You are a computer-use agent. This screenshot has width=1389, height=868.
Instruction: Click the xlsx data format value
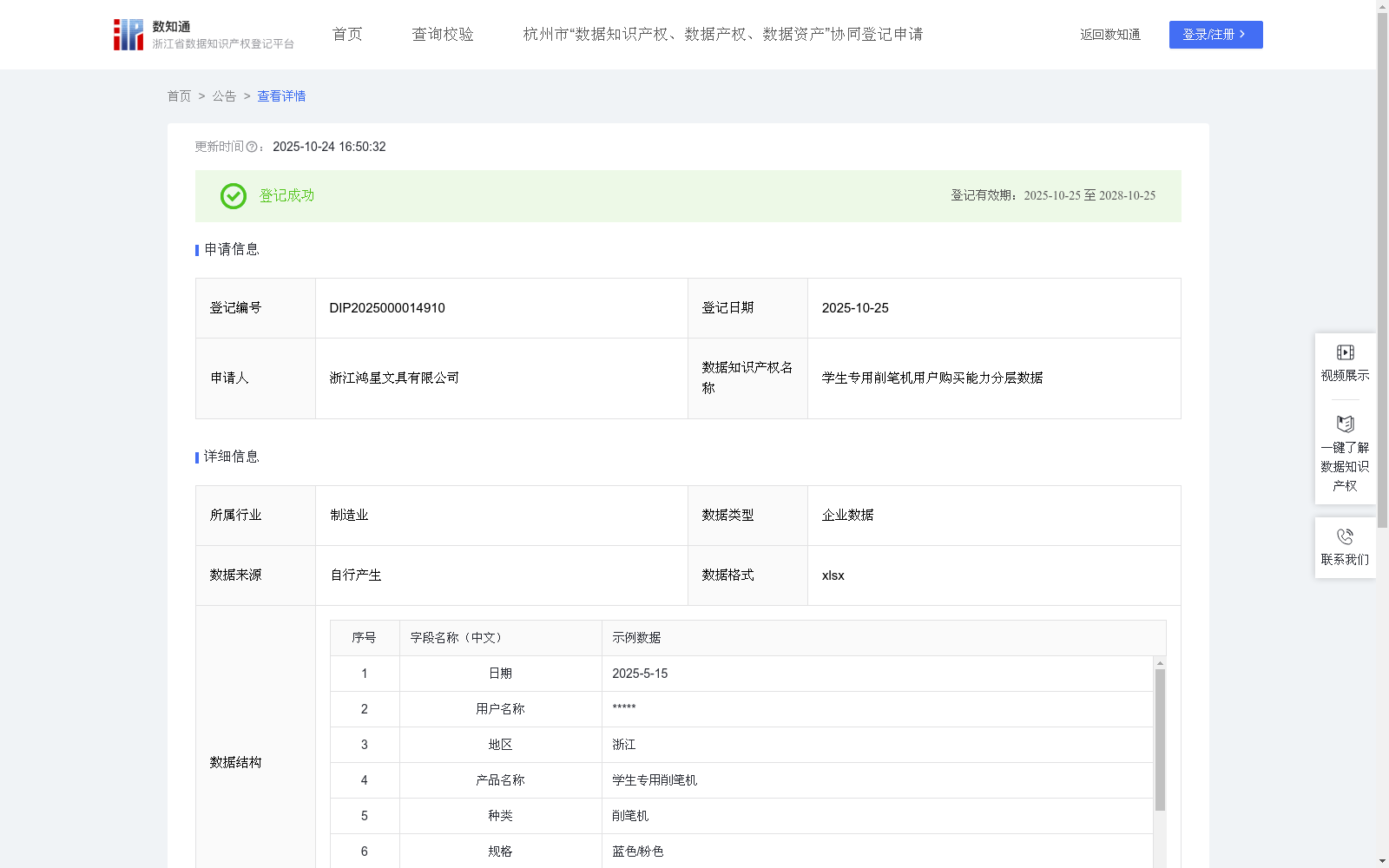click(x=833, y=575)
